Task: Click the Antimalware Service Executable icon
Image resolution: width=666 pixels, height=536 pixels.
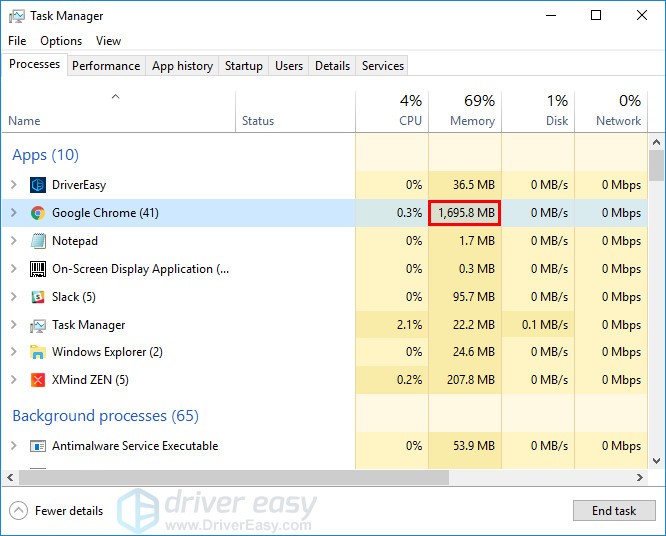Action: (38, 446)
